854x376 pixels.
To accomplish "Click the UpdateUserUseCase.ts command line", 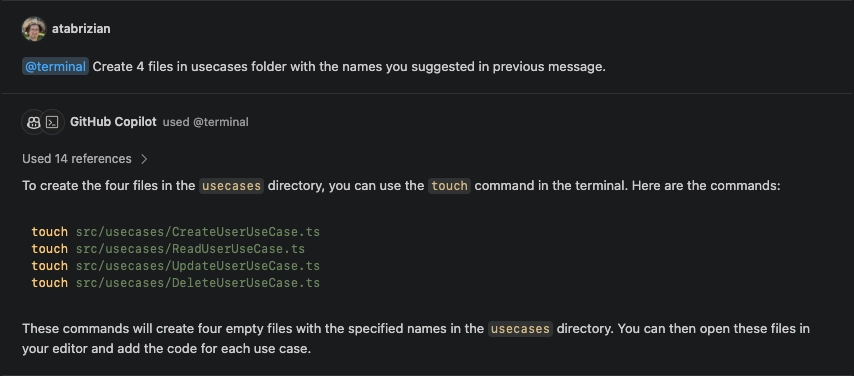I will (175, 265).
